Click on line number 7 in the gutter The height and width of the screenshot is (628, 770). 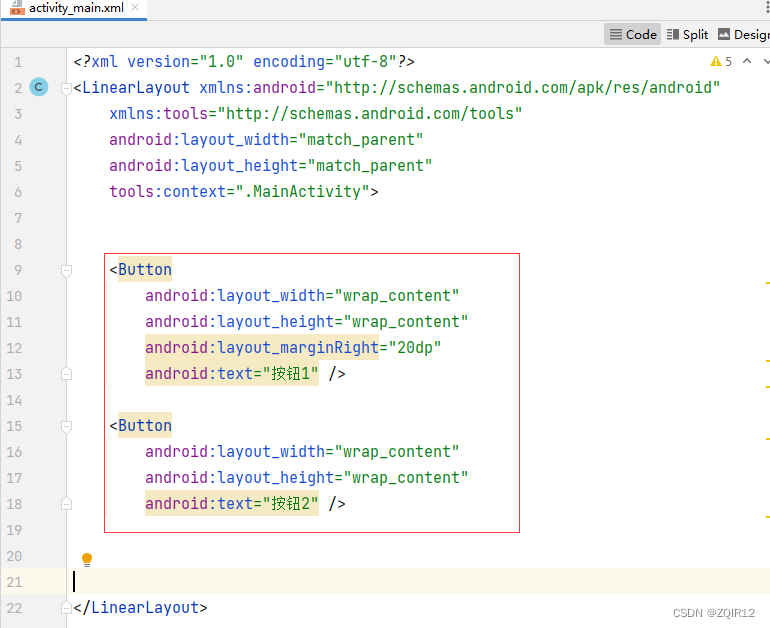point(18,218)
